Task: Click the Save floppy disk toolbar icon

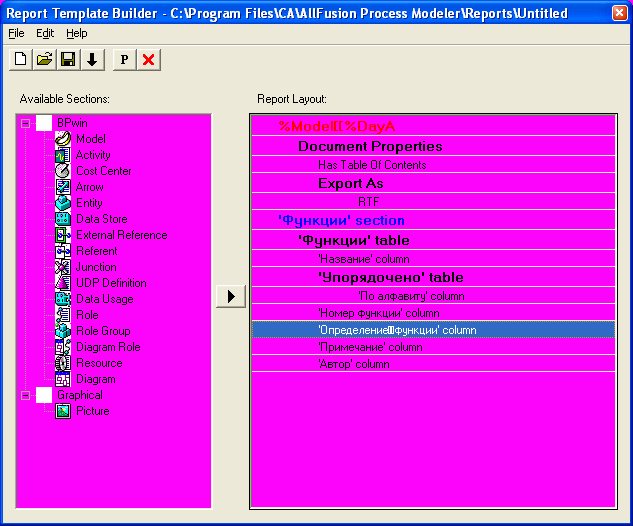Action: click(x=68, y=60)
